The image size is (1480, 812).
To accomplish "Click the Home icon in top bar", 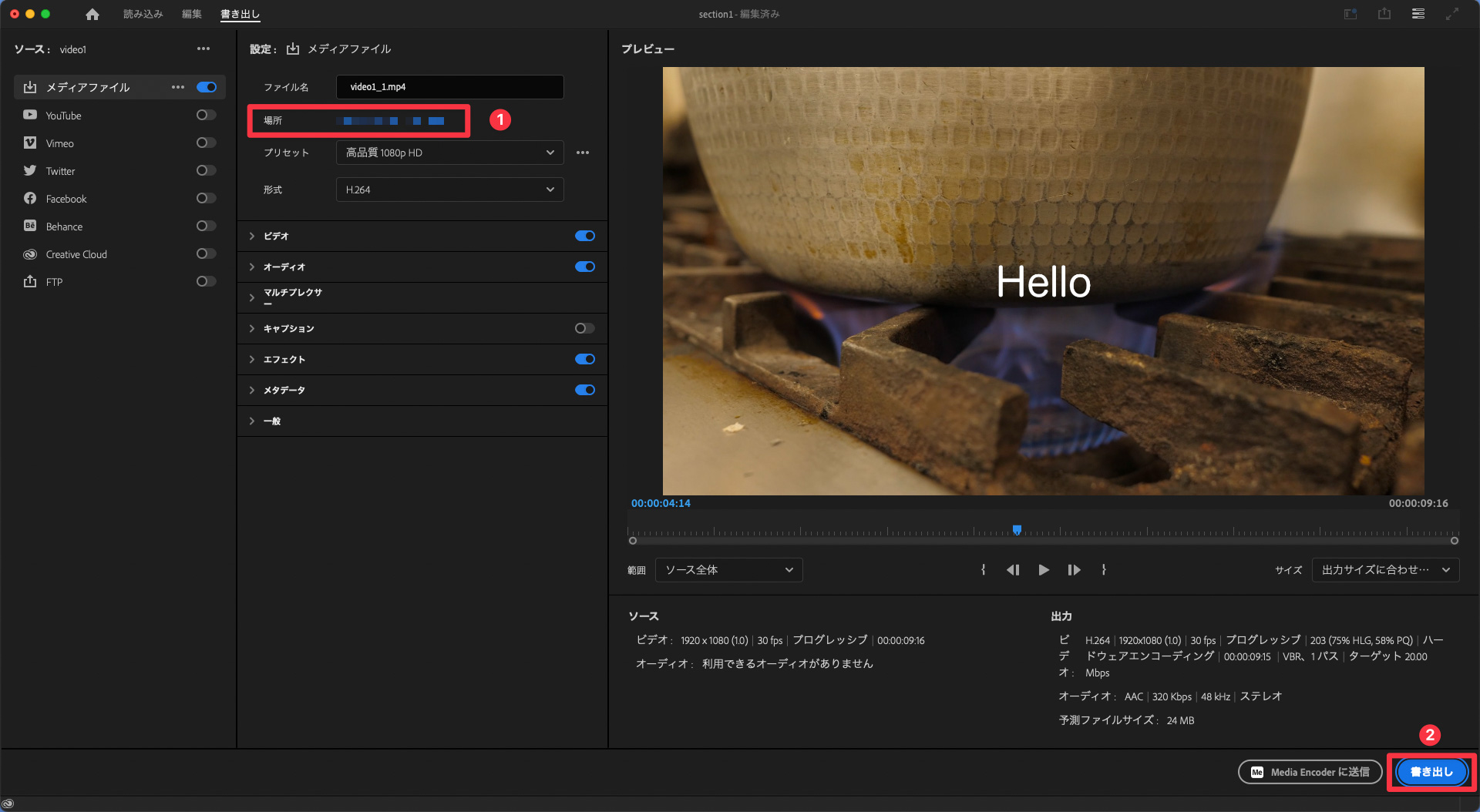I will [x=92, y=14].
